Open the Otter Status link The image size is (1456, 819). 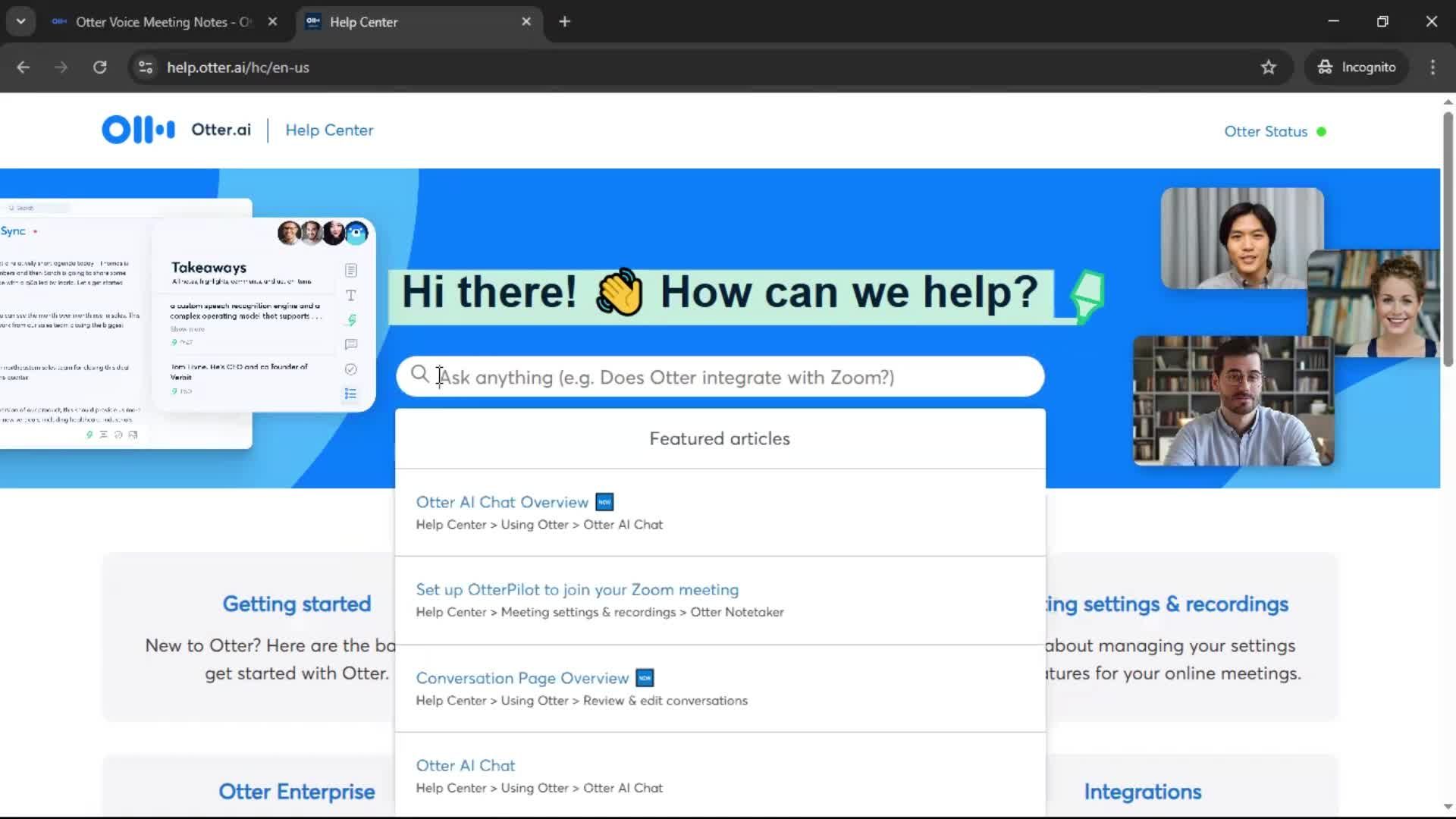tap(1266, 131)
